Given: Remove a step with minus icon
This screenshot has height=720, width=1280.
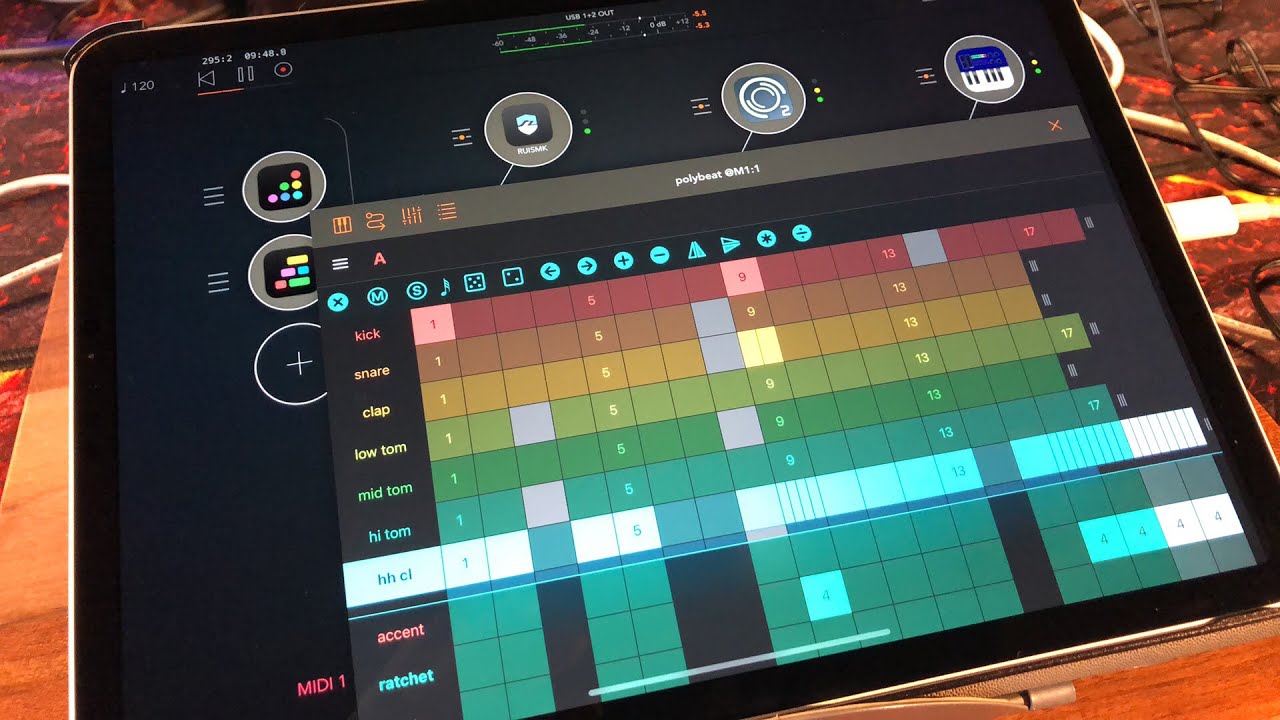Looking at the screenshot, I should tap(659, 256).
